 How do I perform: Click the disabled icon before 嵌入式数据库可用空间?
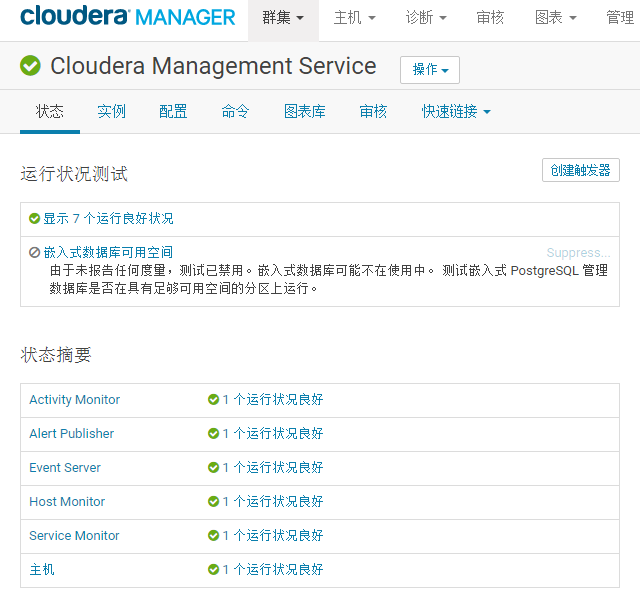[x=34, y=252]
